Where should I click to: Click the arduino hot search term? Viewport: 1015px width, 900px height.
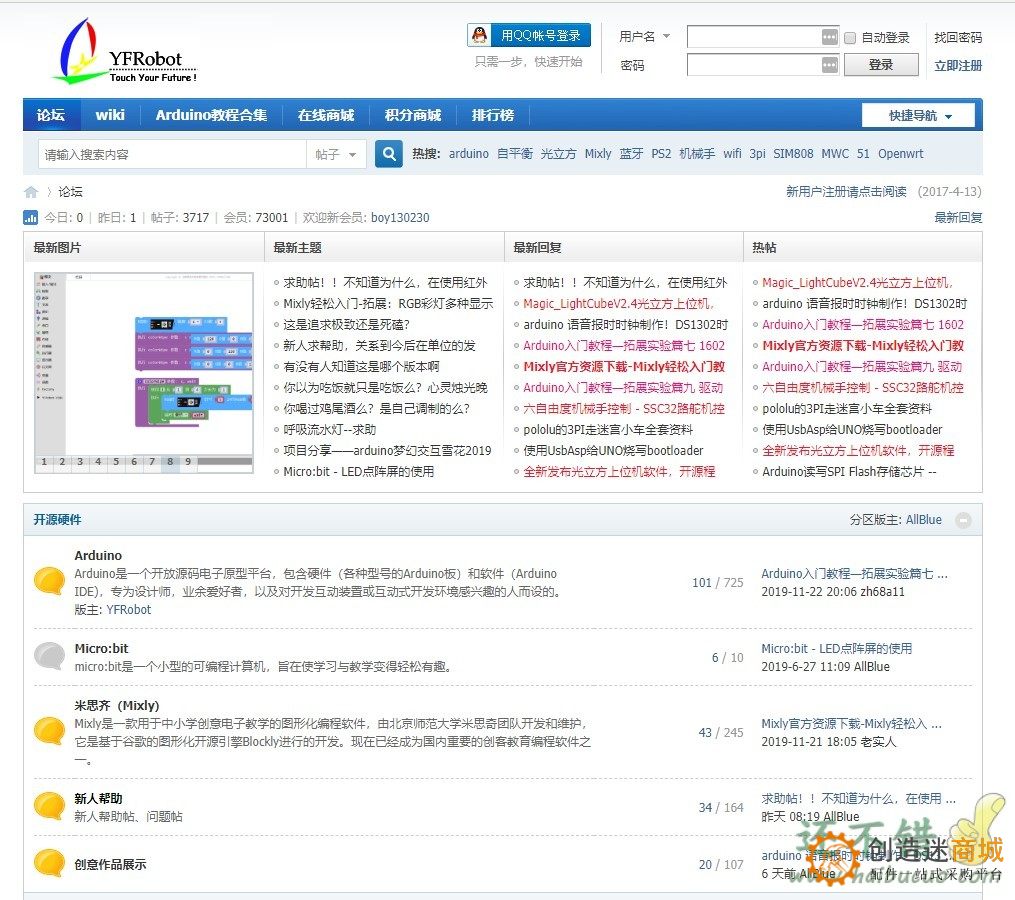(469, 154)
